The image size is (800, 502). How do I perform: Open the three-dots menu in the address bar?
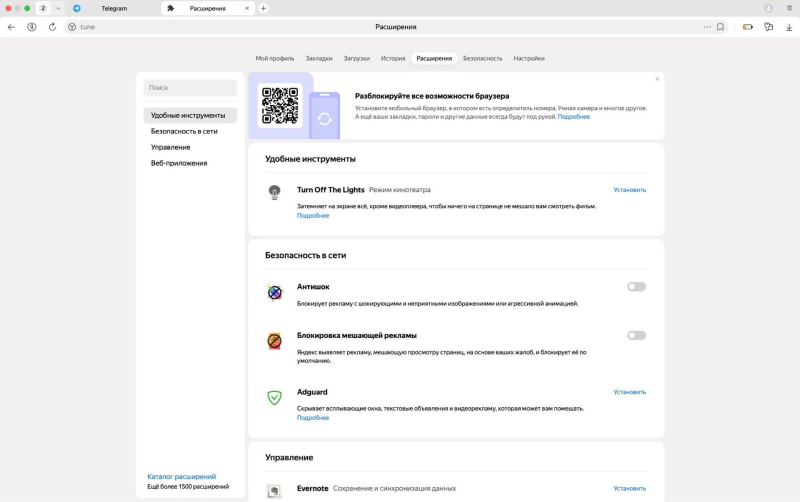pyautogui.click(x=707, y=27)
